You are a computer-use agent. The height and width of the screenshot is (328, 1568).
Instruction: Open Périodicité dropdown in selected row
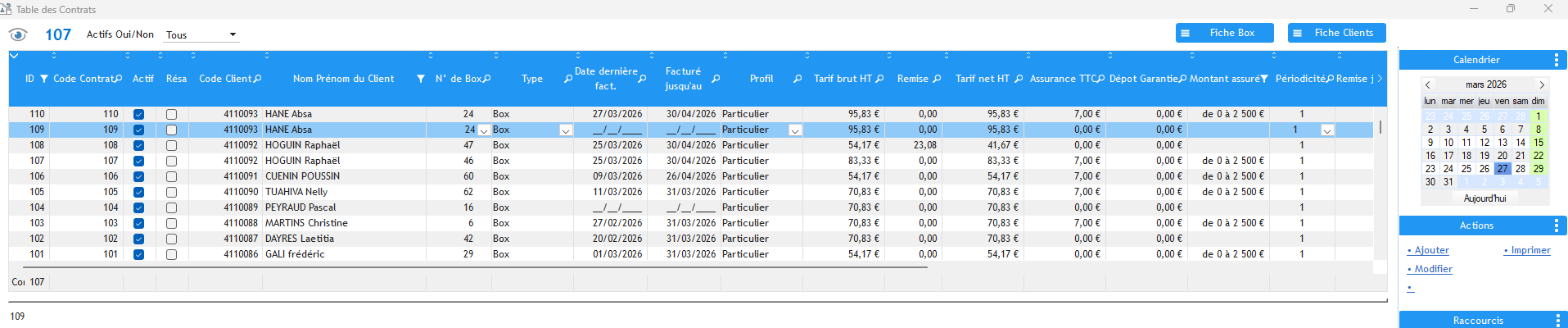[x=1327, y=130]
